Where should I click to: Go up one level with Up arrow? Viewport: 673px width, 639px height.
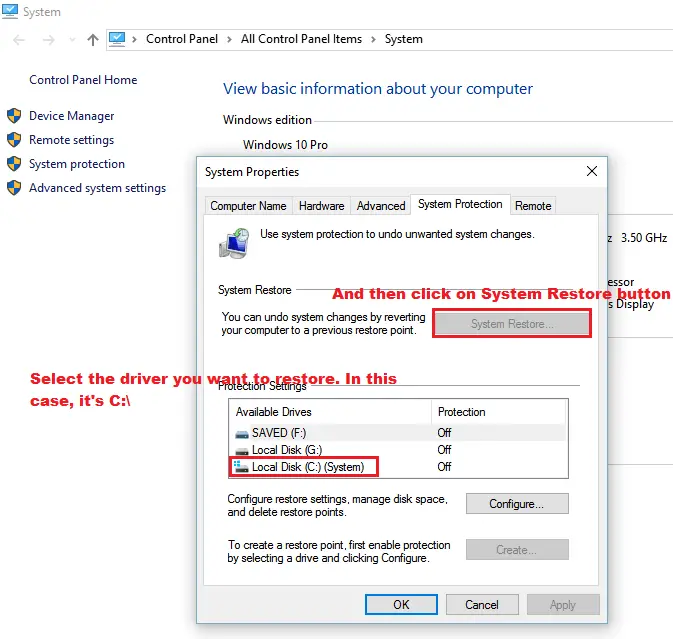pos(93,40)
